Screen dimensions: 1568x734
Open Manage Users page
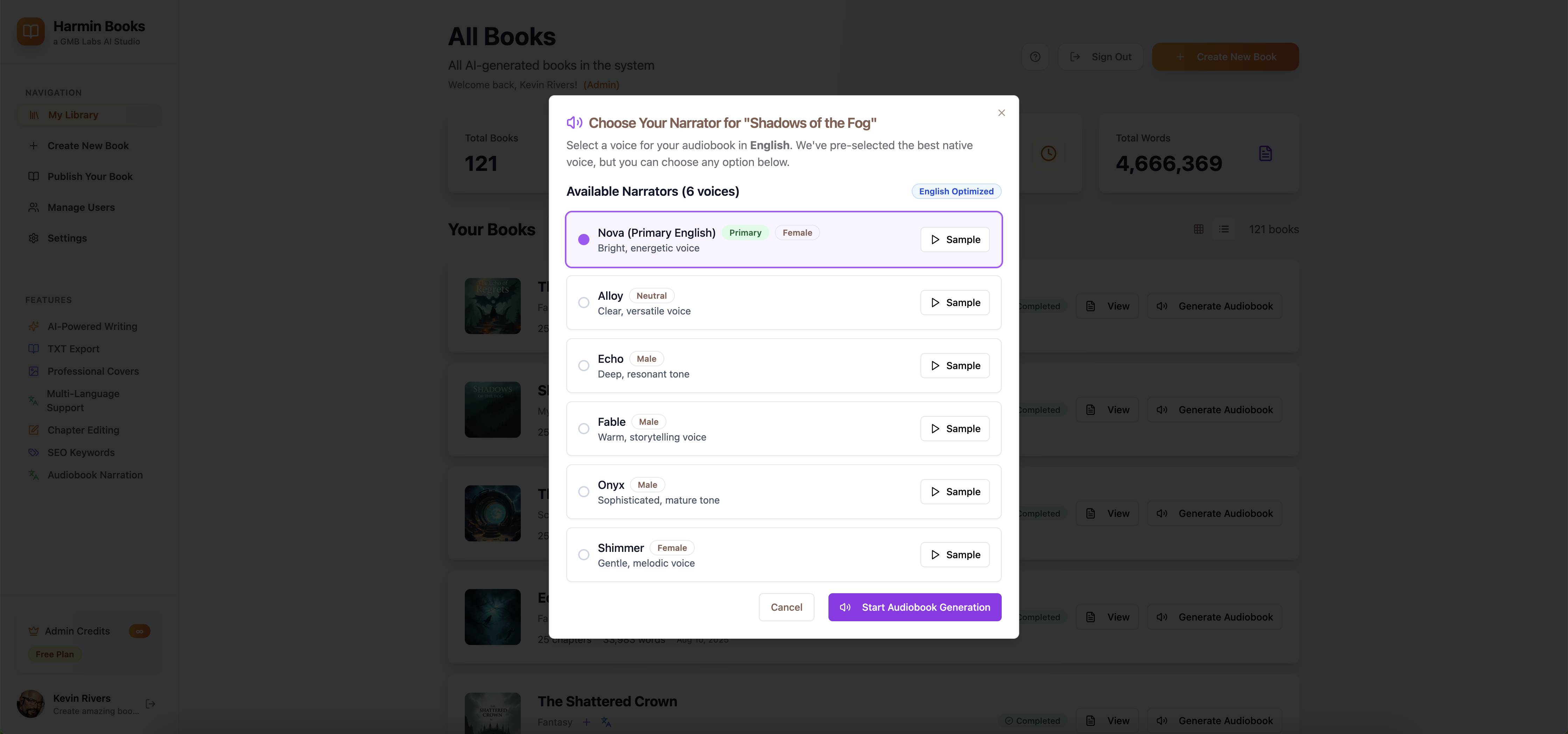point(89,207)
